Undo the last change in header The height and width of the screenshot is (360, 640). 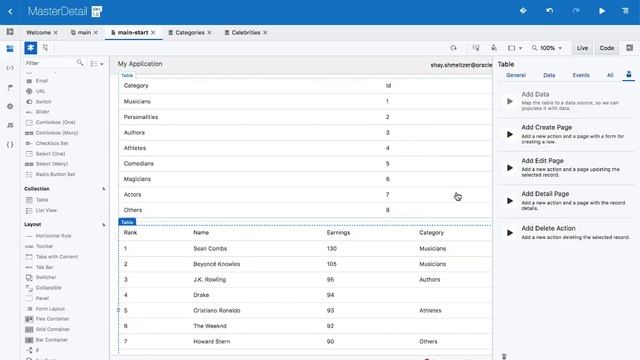(x=549, y=11)
